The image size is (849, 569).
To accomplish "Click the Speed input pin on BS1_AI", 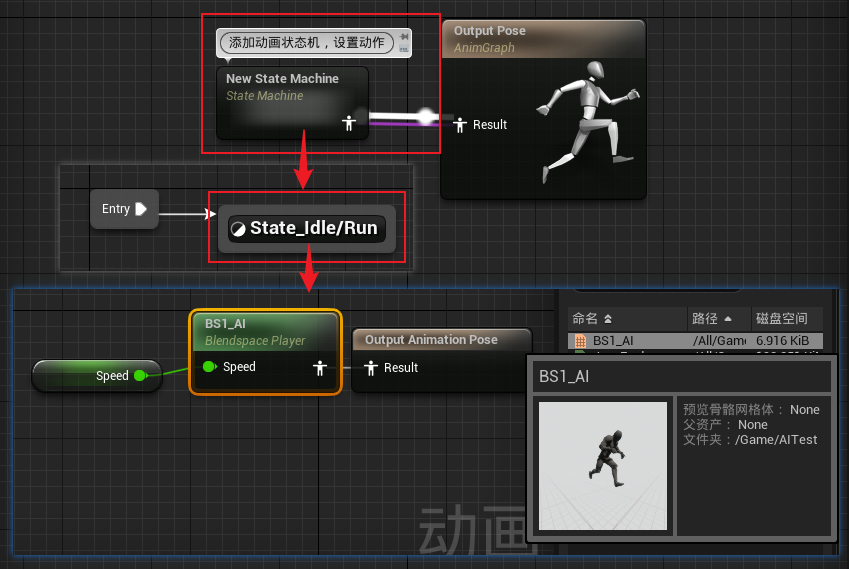I will [209, 367].
